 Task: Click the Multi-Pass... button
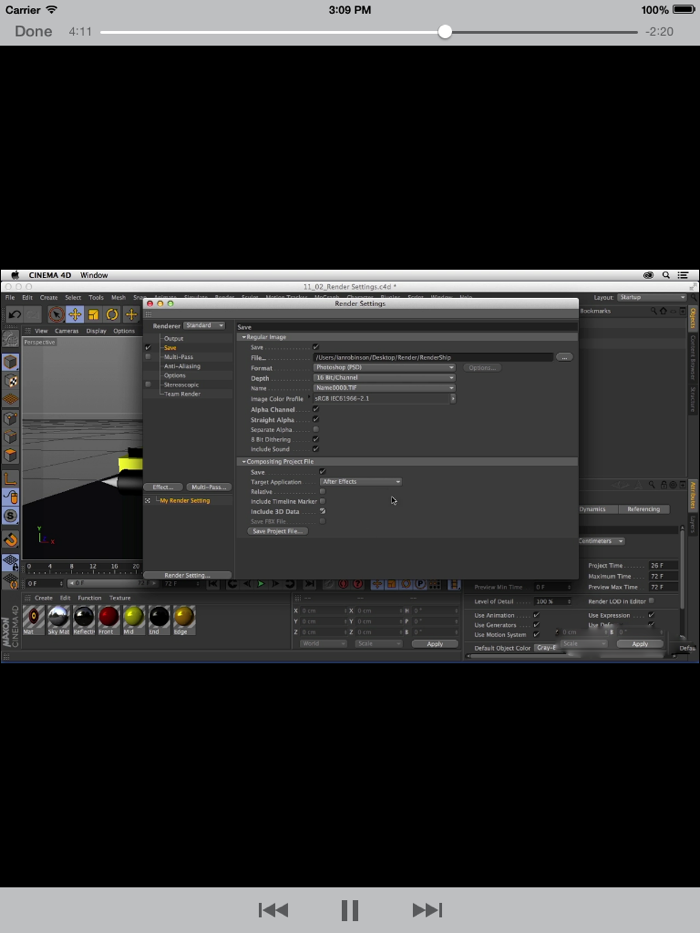click(x=208, y=487)
